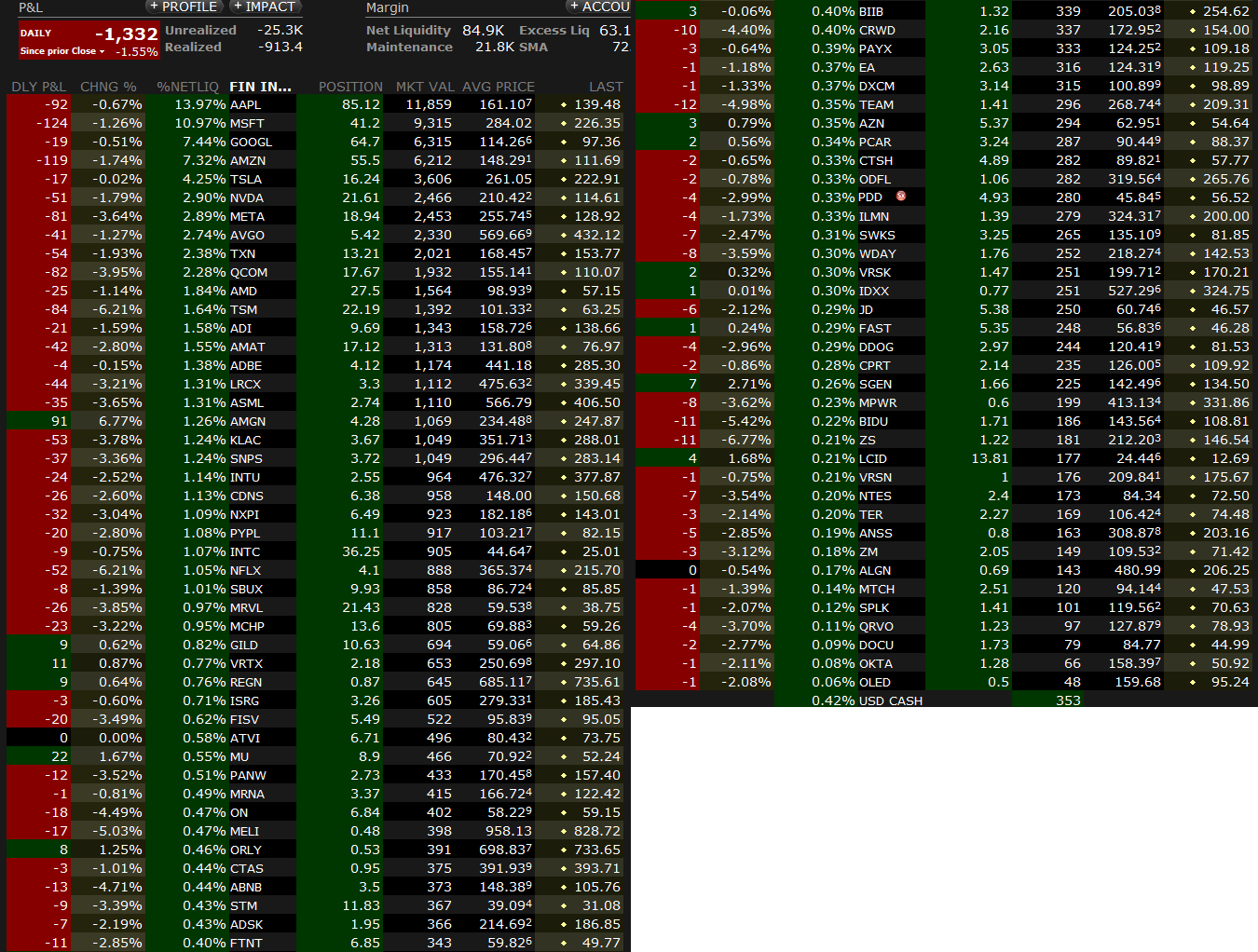Click MELI average price 958.13
This screenshot has height=952, width=1258.
(509, 831)
